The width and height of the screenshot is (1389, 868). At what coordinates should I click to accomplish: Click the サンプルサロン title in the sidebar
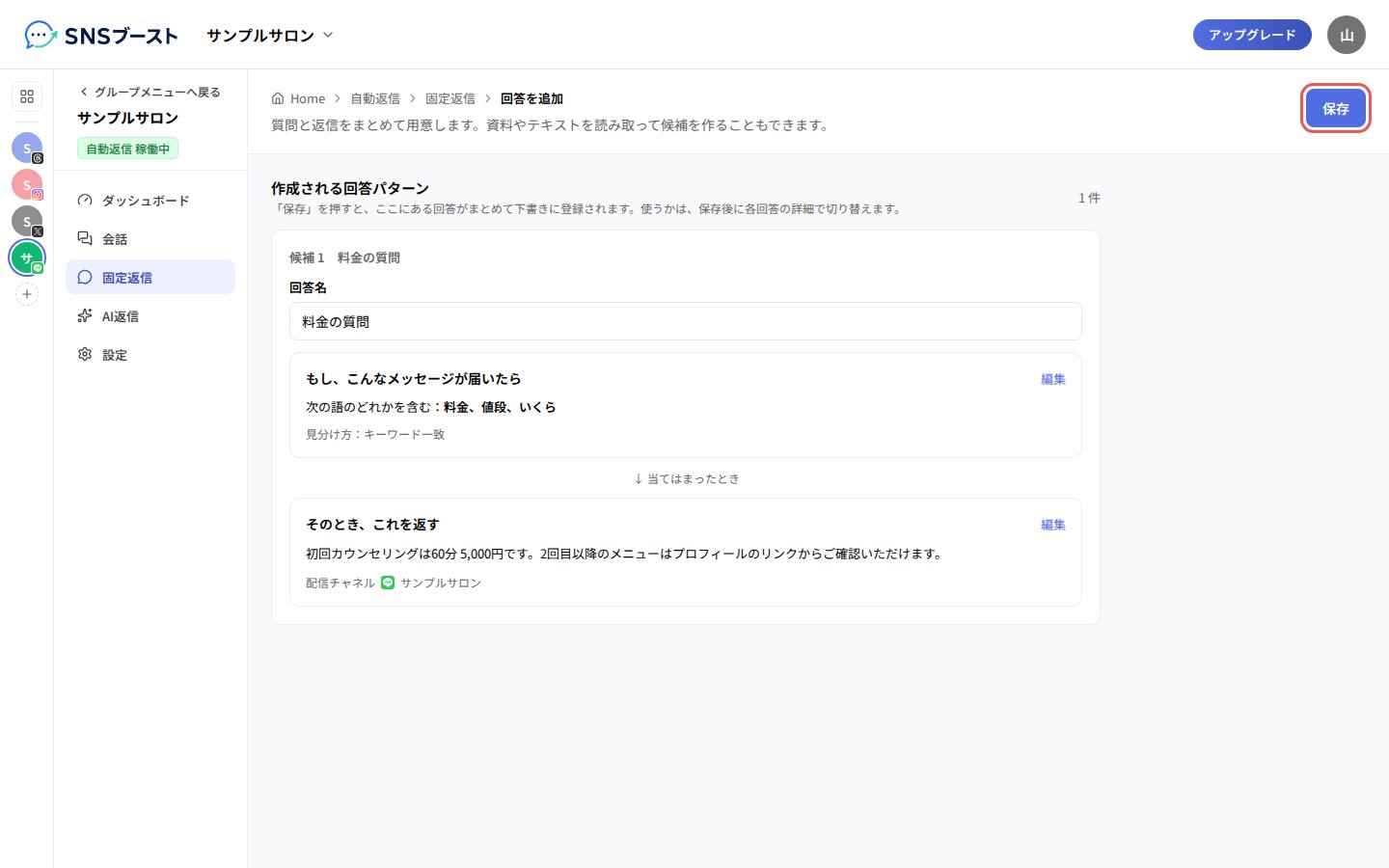pos(128,118)
